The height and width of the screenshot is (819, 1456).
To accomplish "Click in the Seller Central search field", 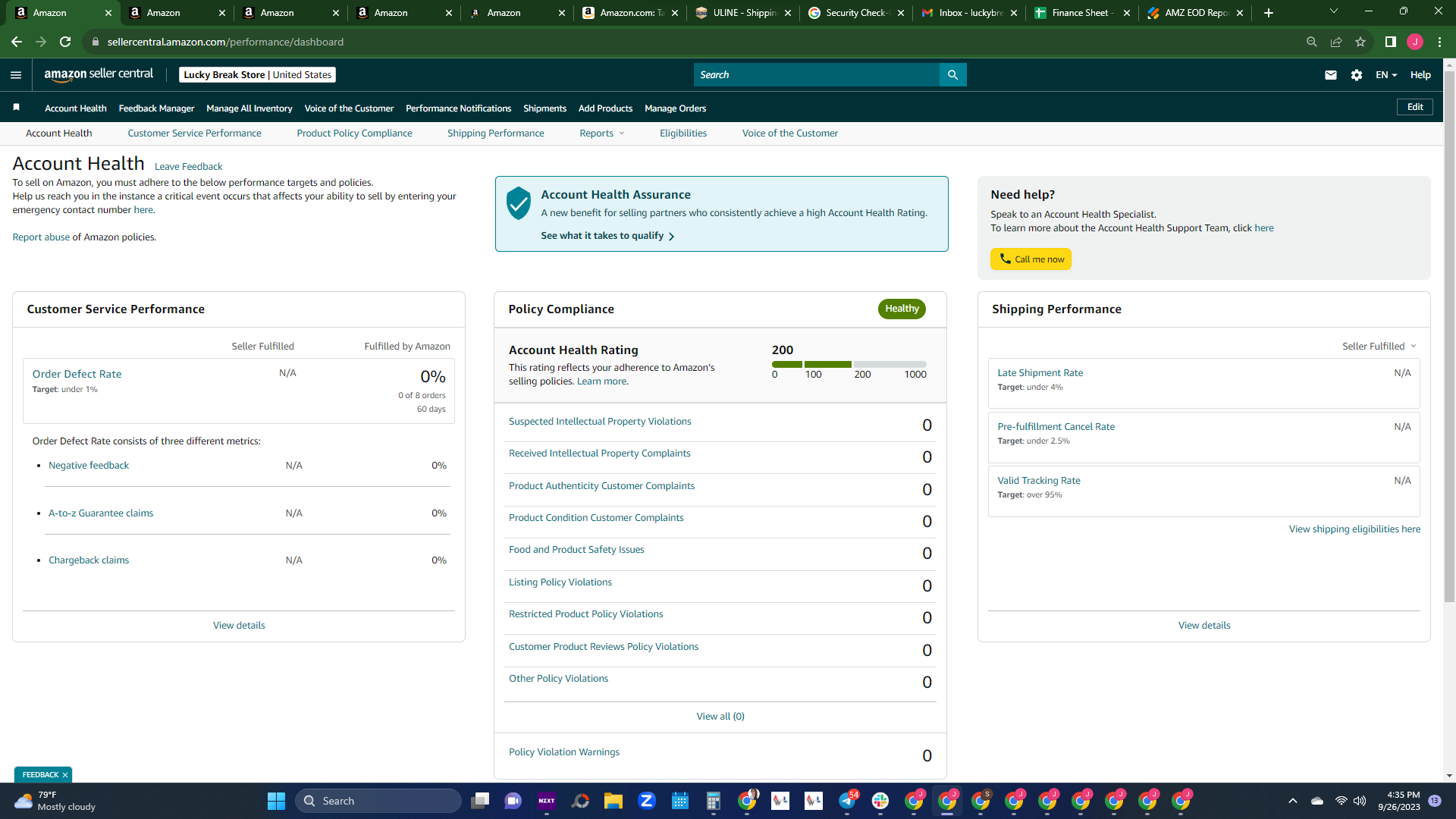I will 817,74.
